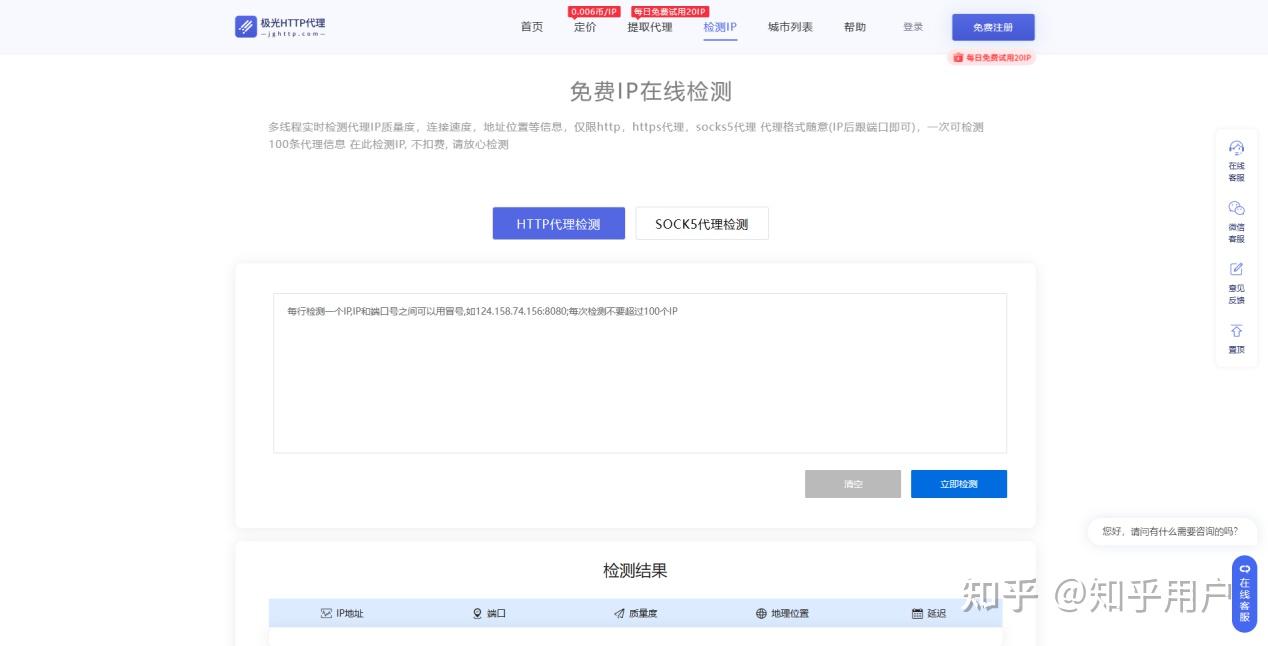
Task: Navigate to 提取代理 in the navbar
Action: (x=648, y=27)
